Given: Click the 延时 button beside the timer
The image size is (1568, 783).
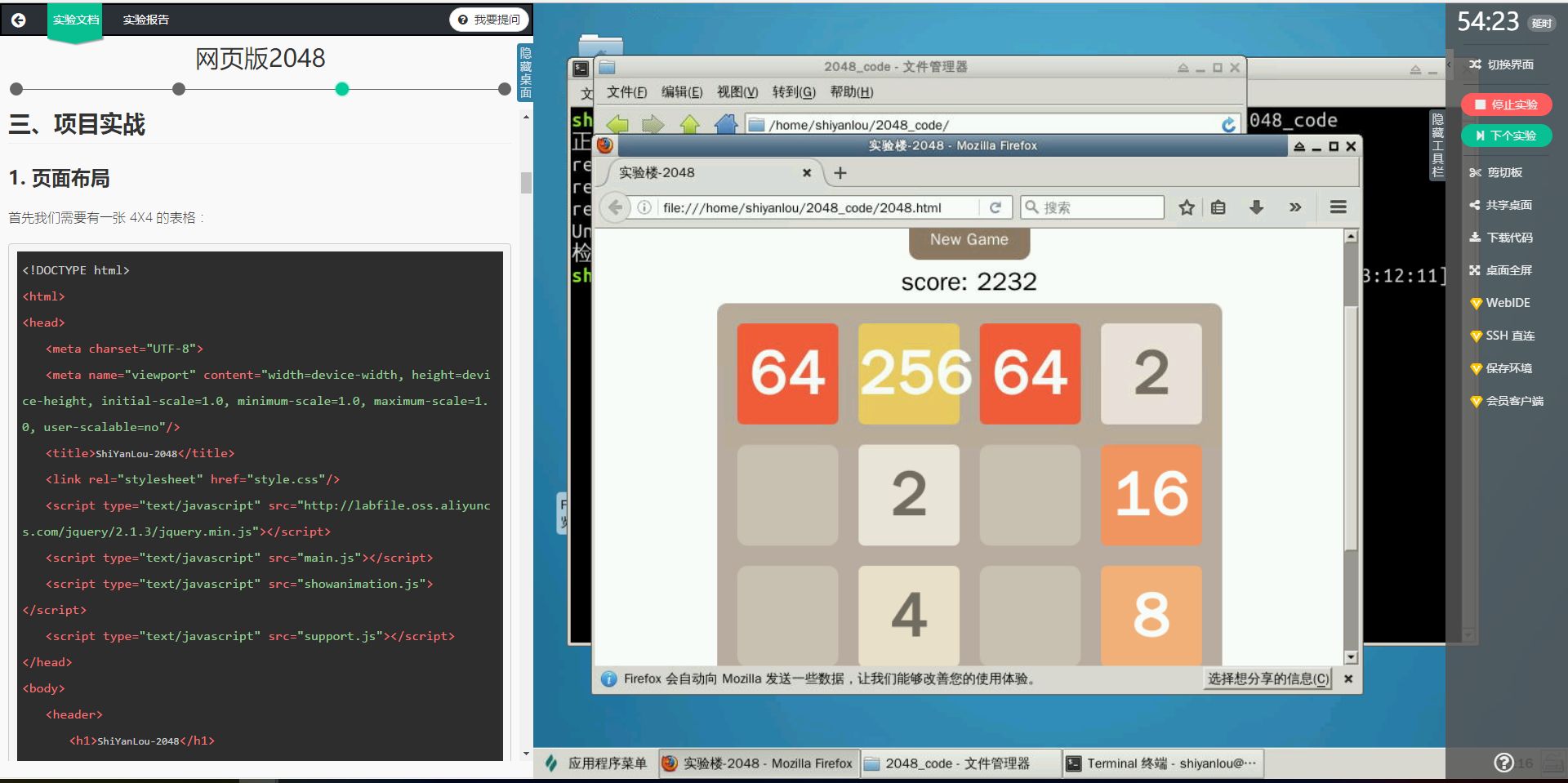Looking at the screenshot, I should (x=1542, y=23).
